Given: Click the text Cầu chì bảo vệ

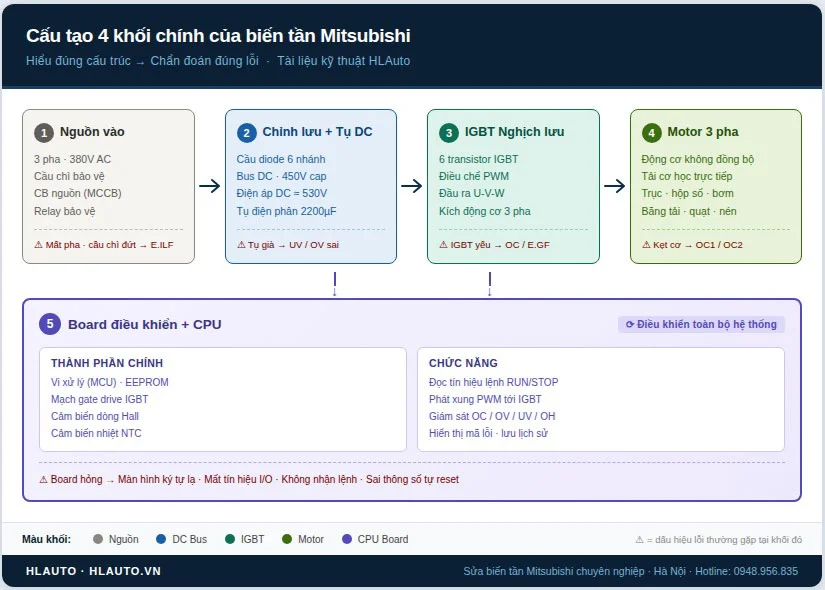Looking at the screenshot, I should point(69,176).
